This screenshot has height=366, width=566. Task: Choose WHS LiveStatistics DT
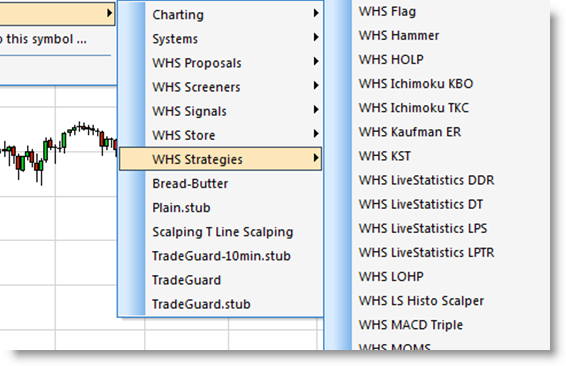pyautogui.click(x=421, y=204)
